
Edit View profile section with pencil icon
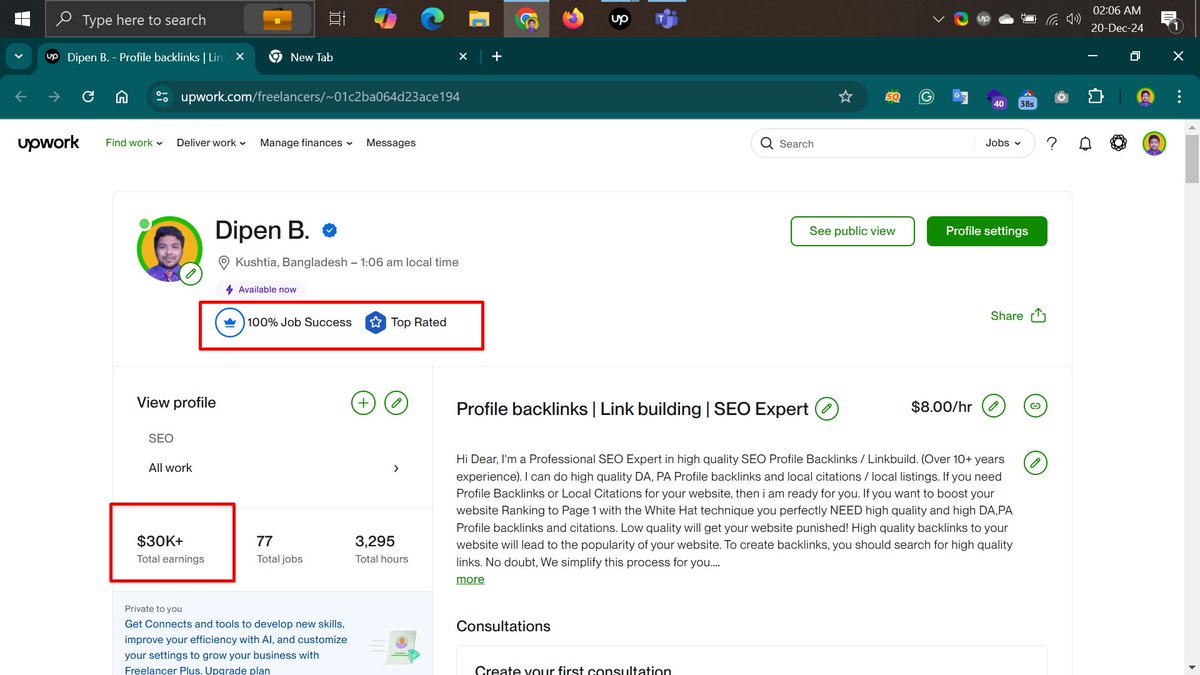[x=397, y=403]
